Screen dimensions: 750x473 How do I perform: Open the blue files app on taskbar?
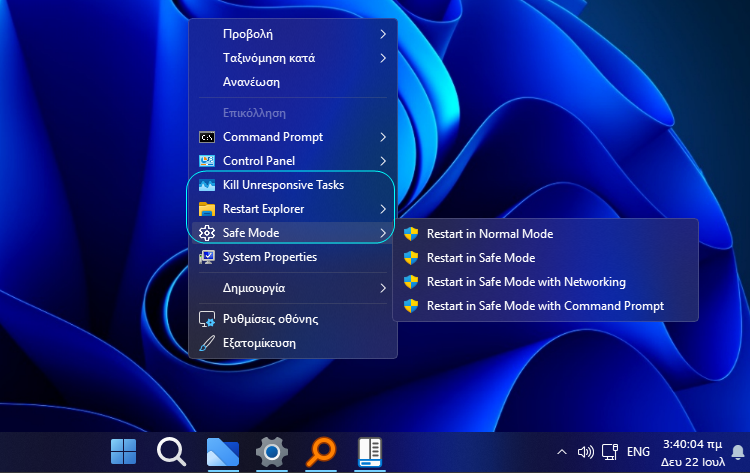222,452
